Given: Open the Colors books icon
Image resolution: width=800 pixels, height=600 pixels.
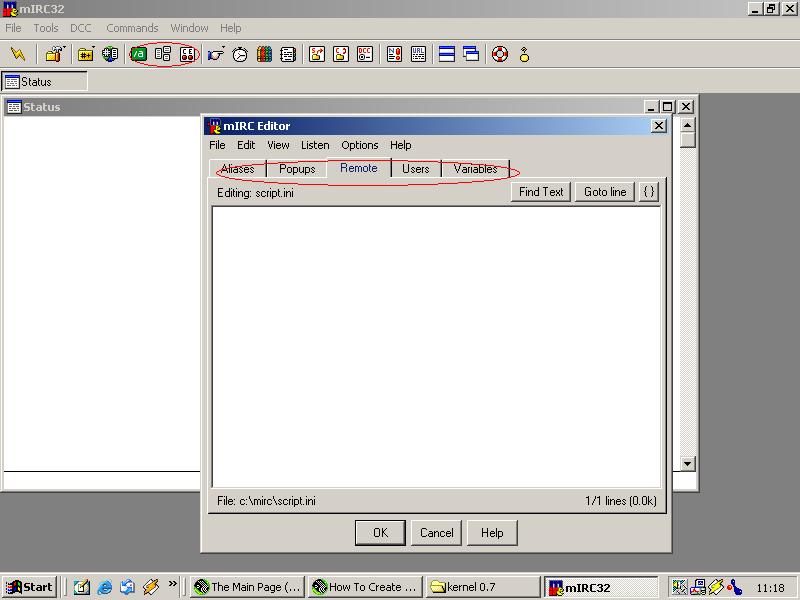Looking at the screenshot, I should (x=264, y=54).
